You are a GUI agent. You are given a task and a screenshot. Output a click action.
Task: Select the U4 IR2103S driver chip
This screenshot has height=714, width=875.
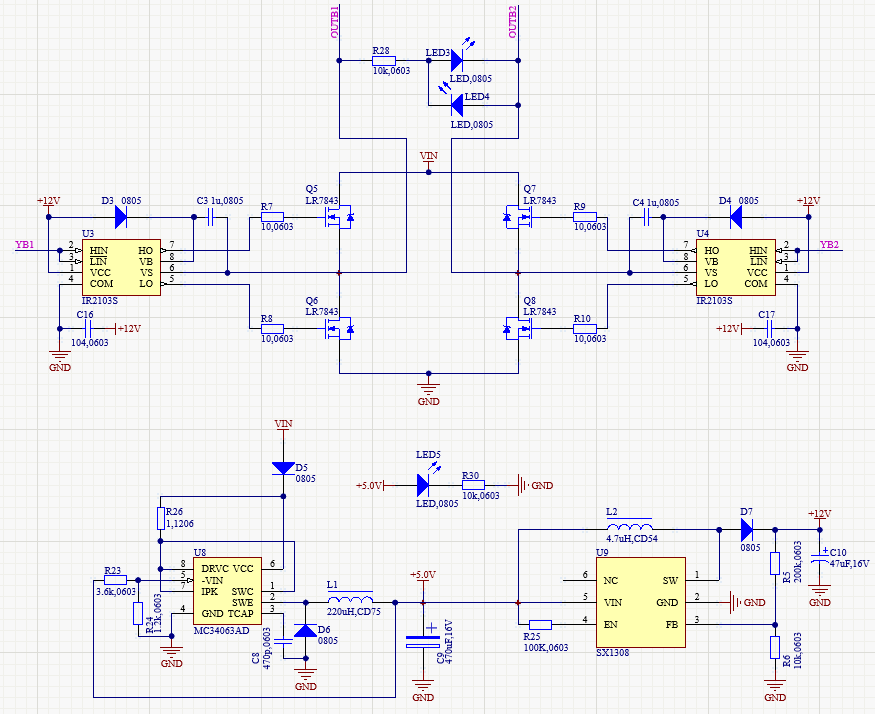[x=735, y=267]
